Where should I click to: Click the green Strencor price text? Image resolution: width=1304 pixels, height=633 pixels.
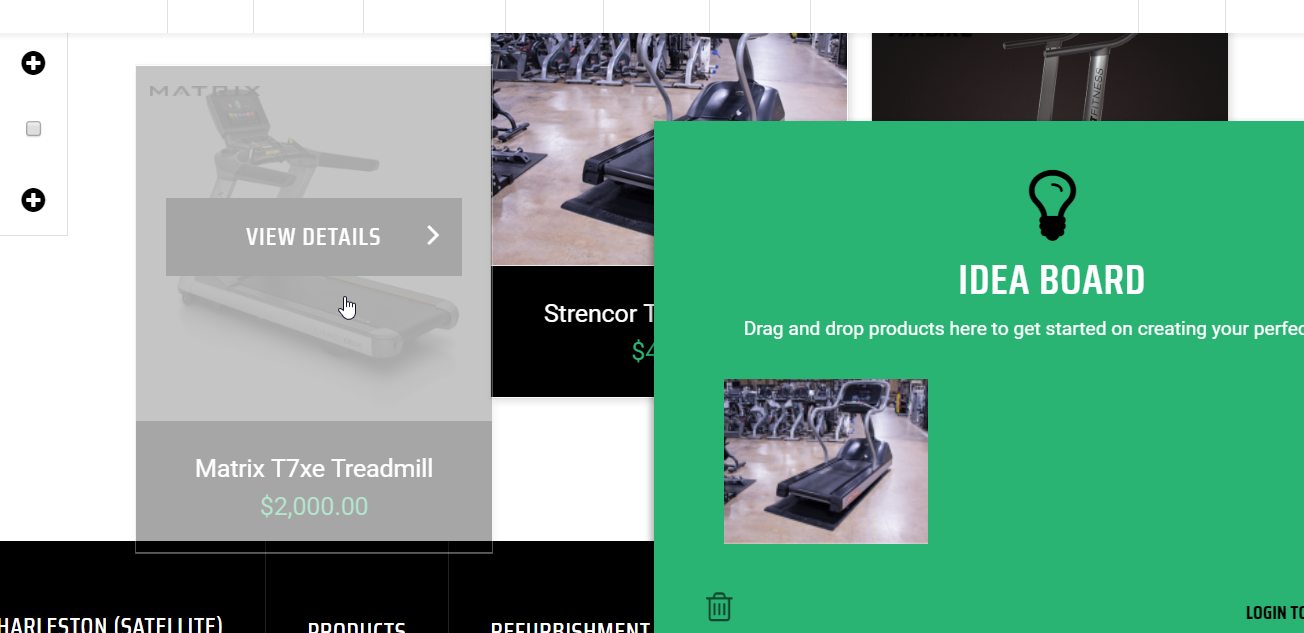(642, 351)
